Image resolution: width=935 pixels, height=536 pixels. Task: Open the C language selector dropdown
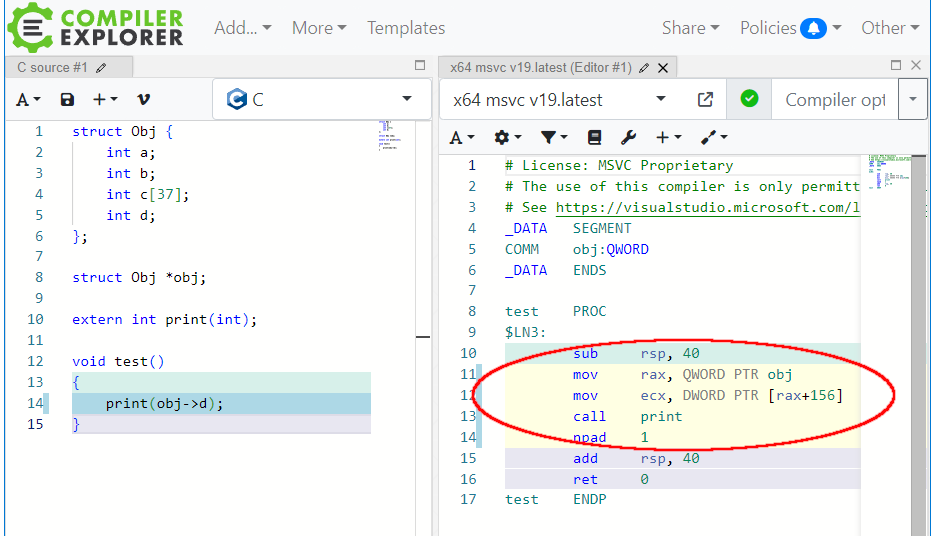coord(321,99)
